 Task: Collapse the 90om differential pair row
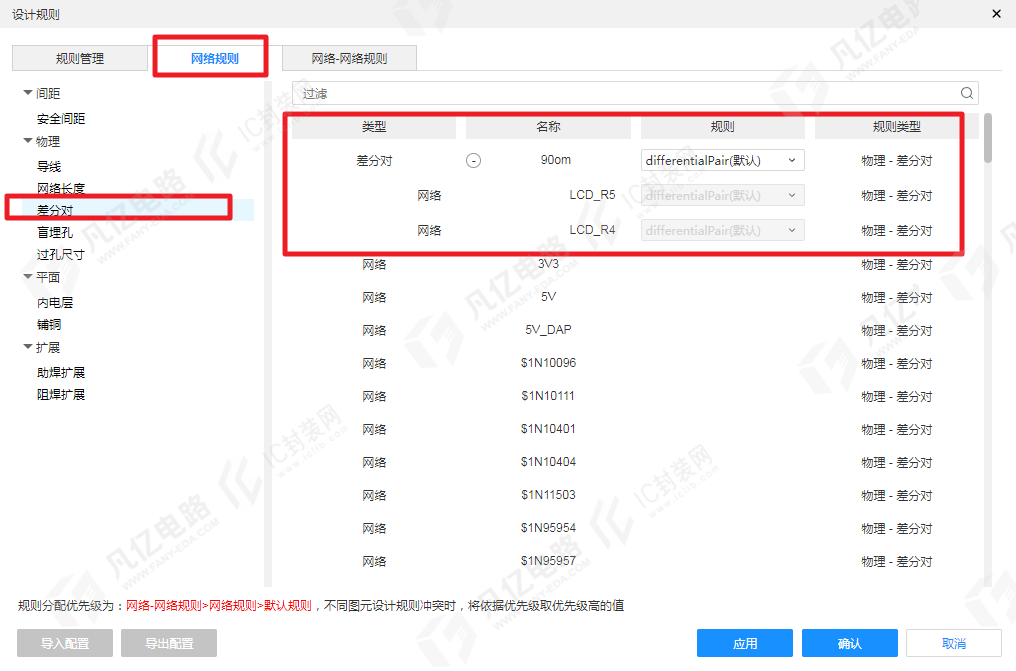point(474,161)
